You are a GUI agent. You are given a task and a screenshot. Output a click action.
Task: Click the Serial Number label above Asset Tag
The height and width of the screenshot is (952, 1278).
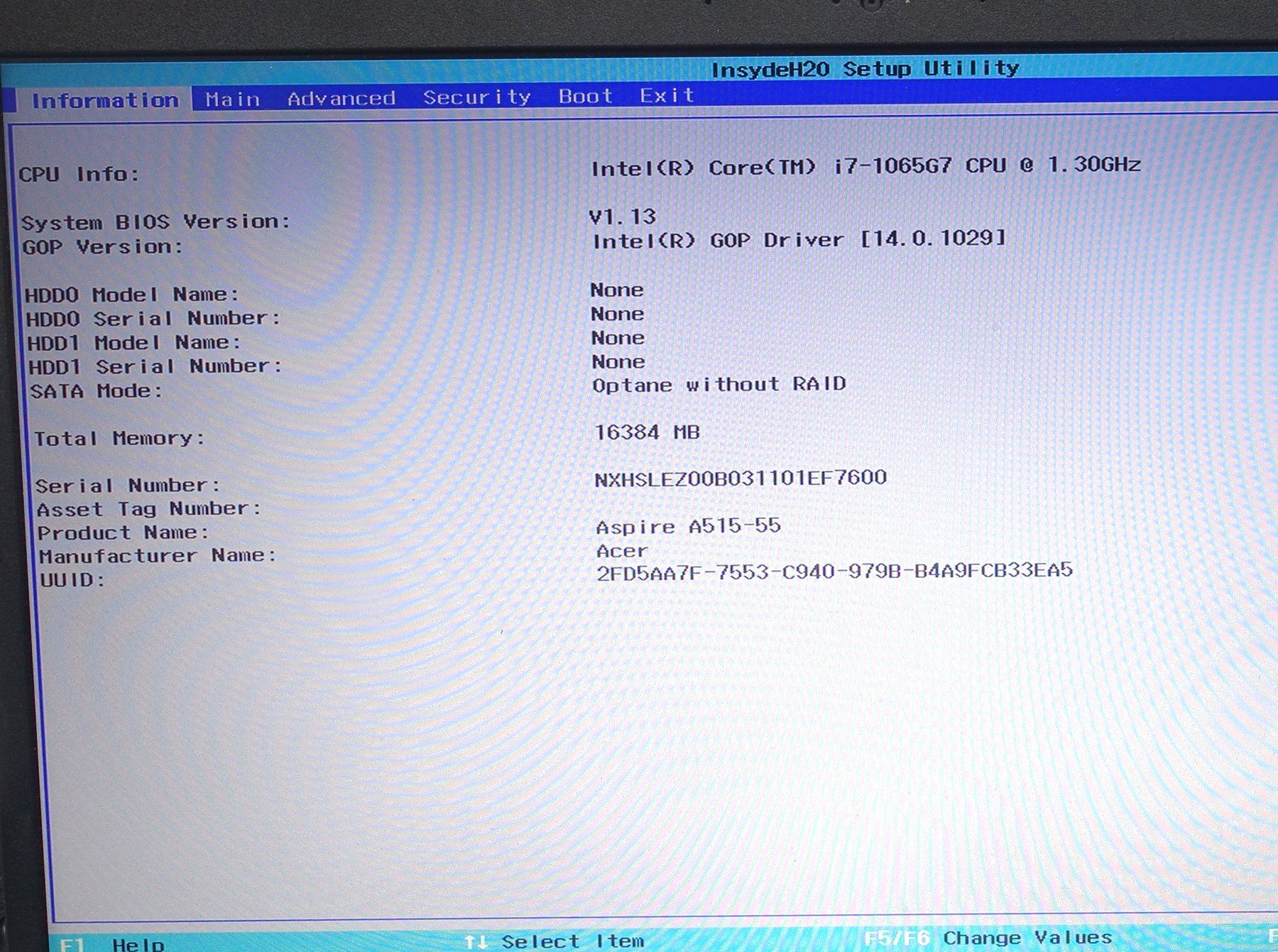pyautogui.click(x=128, y=486)
